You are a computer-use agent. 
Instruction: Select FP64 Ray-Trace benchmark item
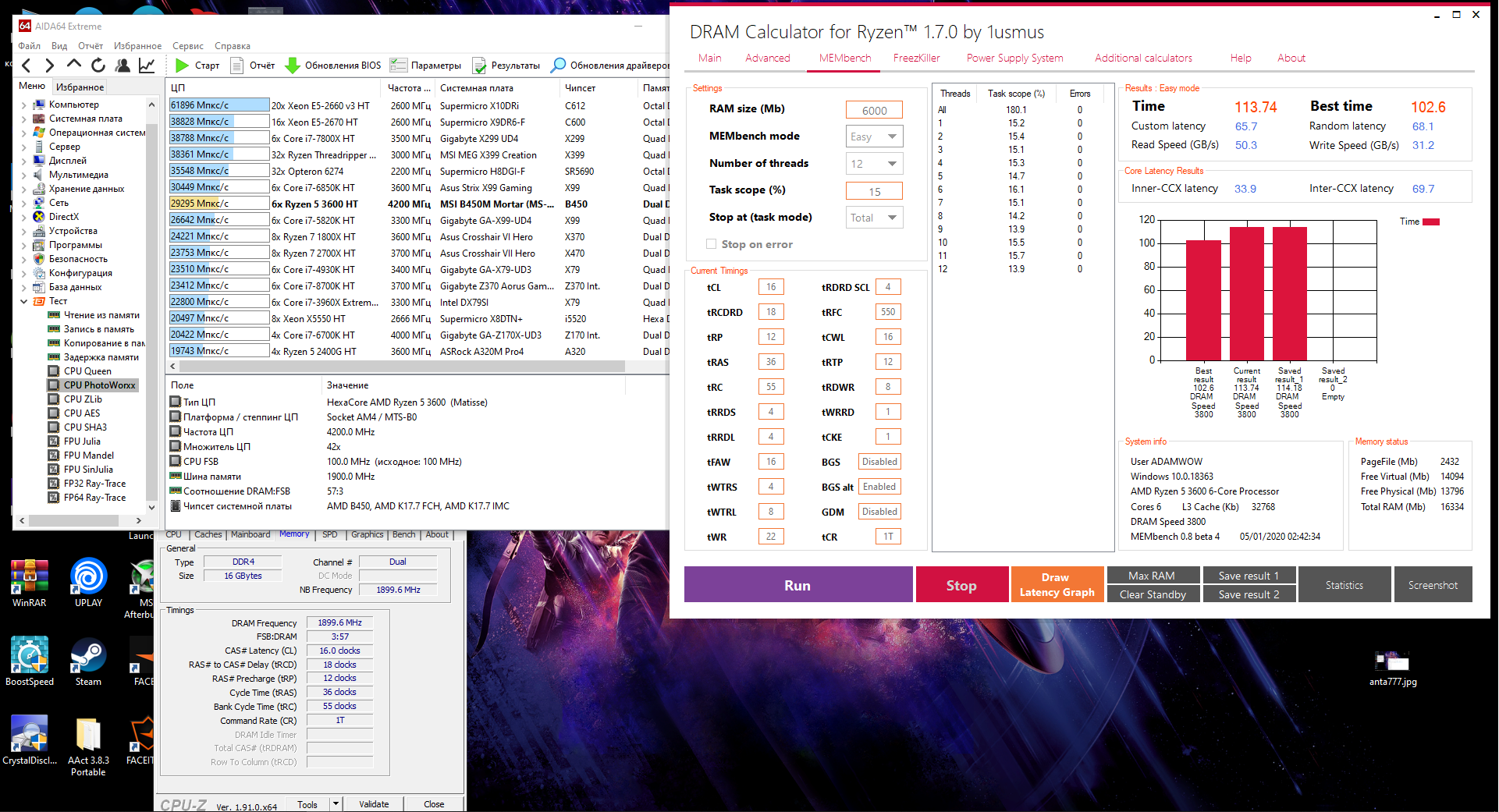(94, 498)
